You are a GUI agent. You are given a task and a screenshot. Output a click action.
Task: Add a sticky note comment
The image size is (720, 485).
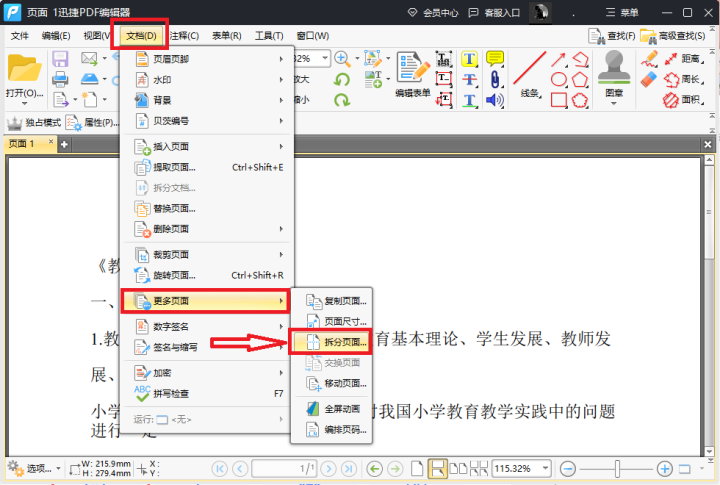[495, 59]
